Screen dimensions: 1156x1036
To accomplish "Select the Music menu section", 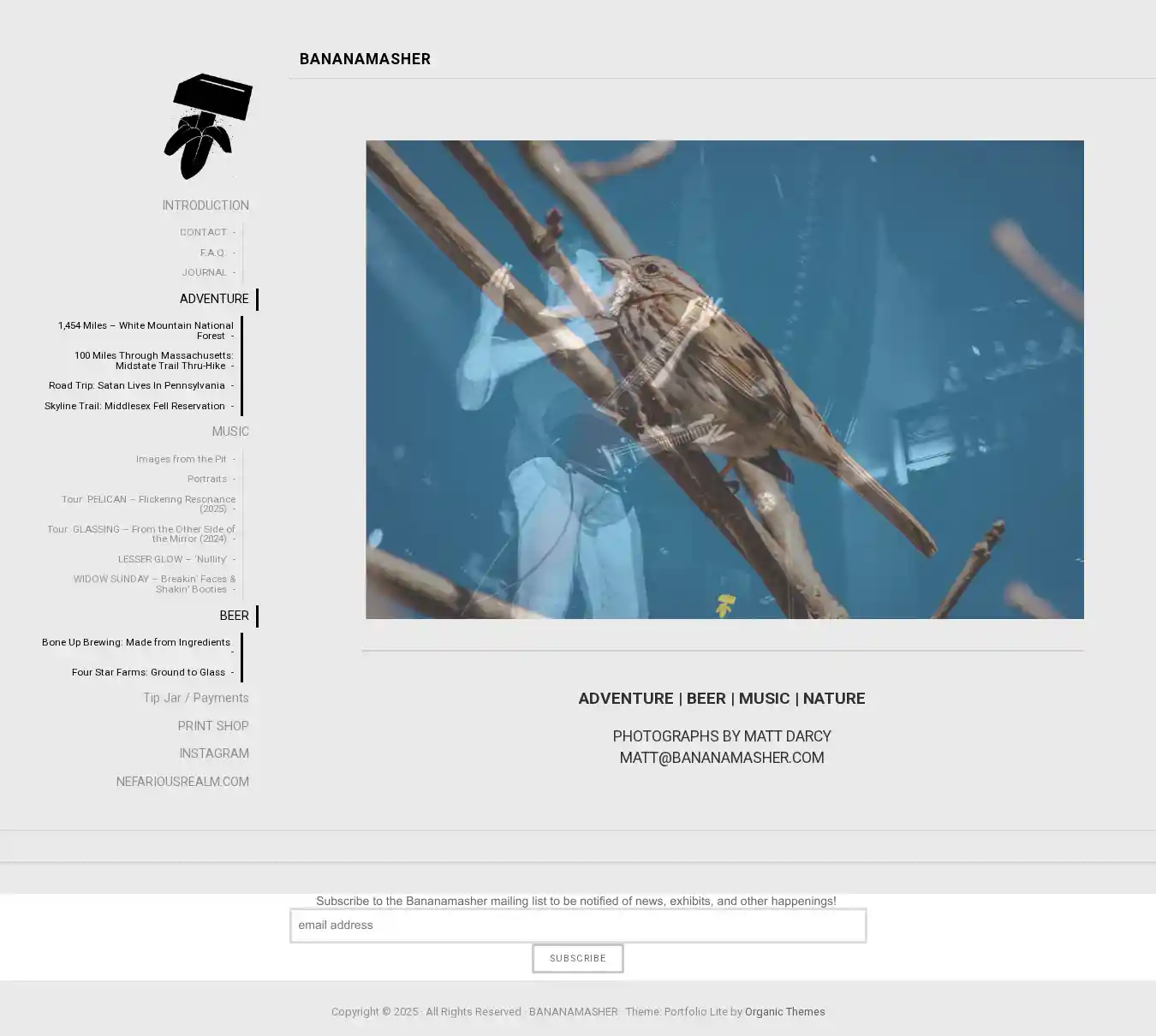I will click(x=230, y=432).
